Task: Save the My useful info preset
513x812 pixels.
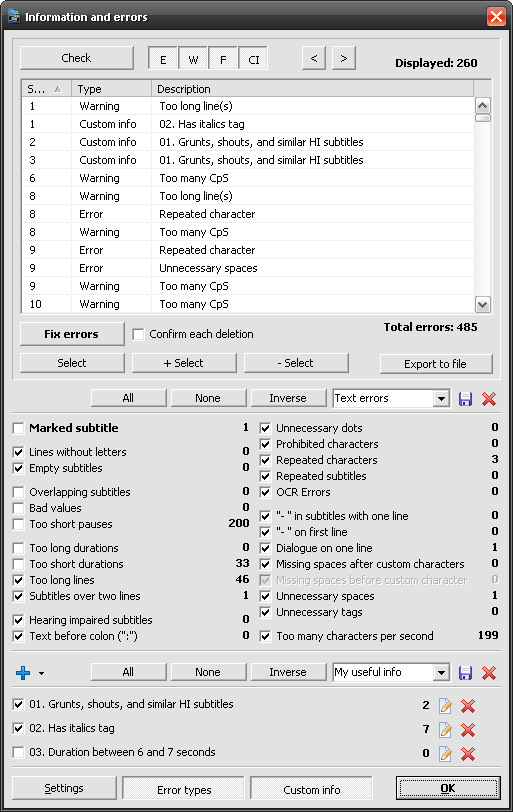Action: (x=465, y=673)
